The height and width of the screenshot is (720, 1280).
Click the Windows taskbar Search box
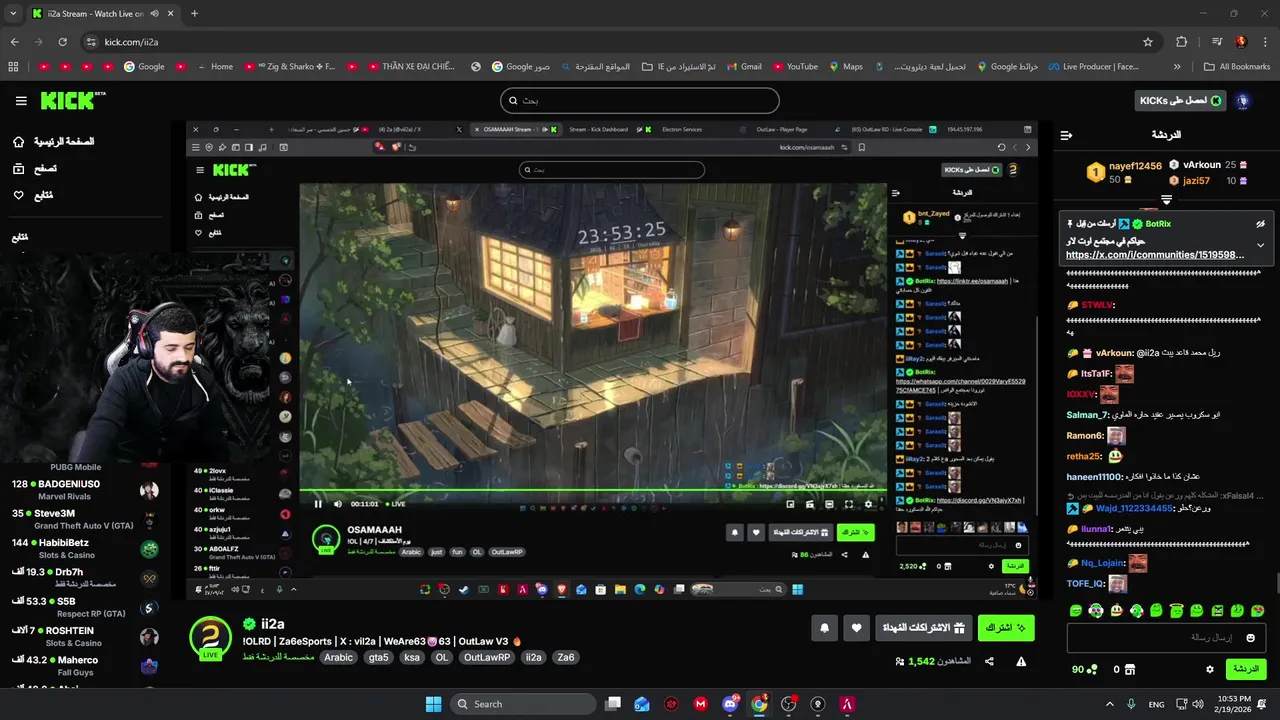click(x=521, y=704)
